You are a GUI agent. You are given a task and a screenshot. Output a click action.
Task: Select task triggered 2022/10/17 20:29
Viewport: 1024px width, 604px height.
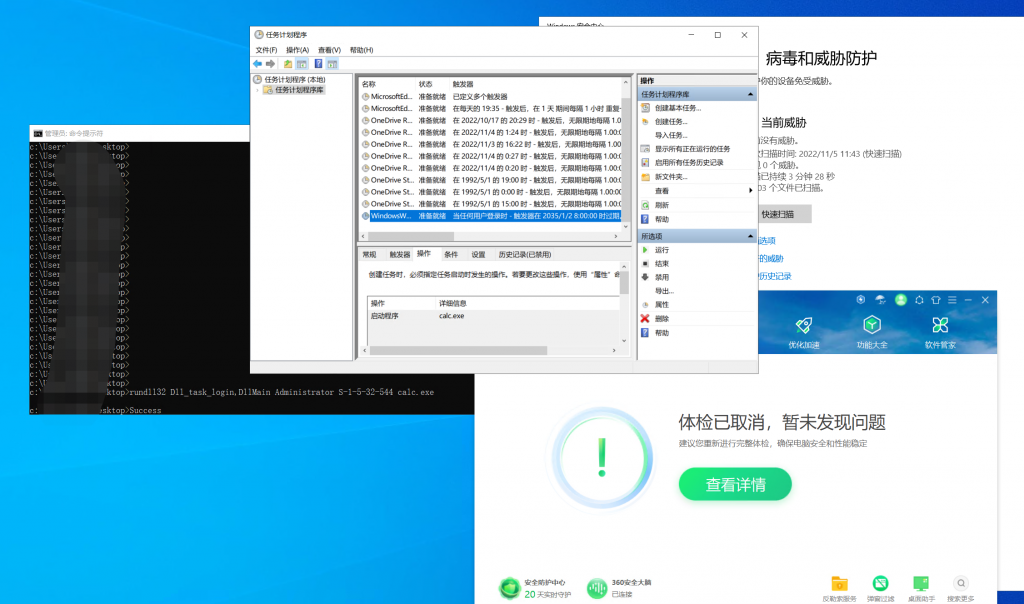pos(491,121)
